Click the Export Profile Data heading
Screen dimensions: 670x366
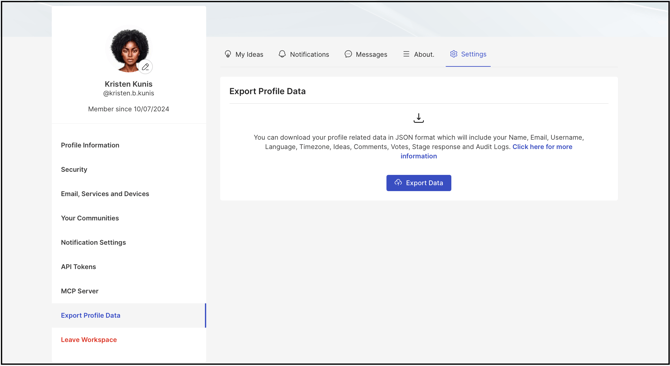pyautogui.click(x=267, y=91)
